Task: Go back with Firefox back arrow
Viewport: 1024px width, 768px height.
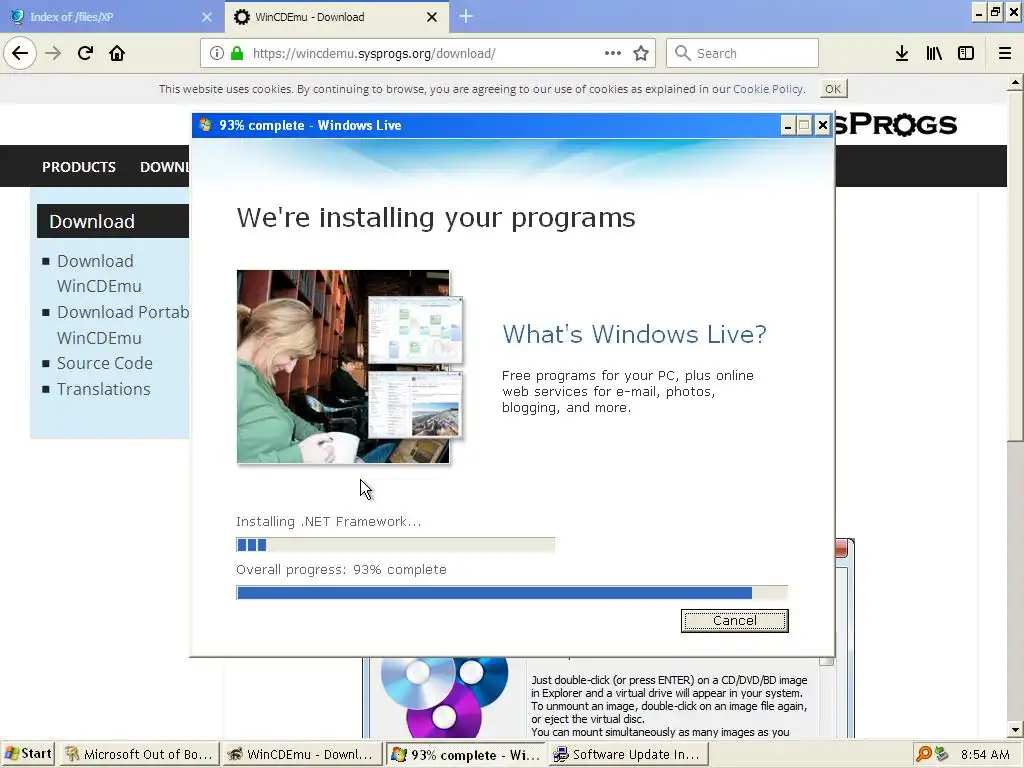Action: coord(20,53)
